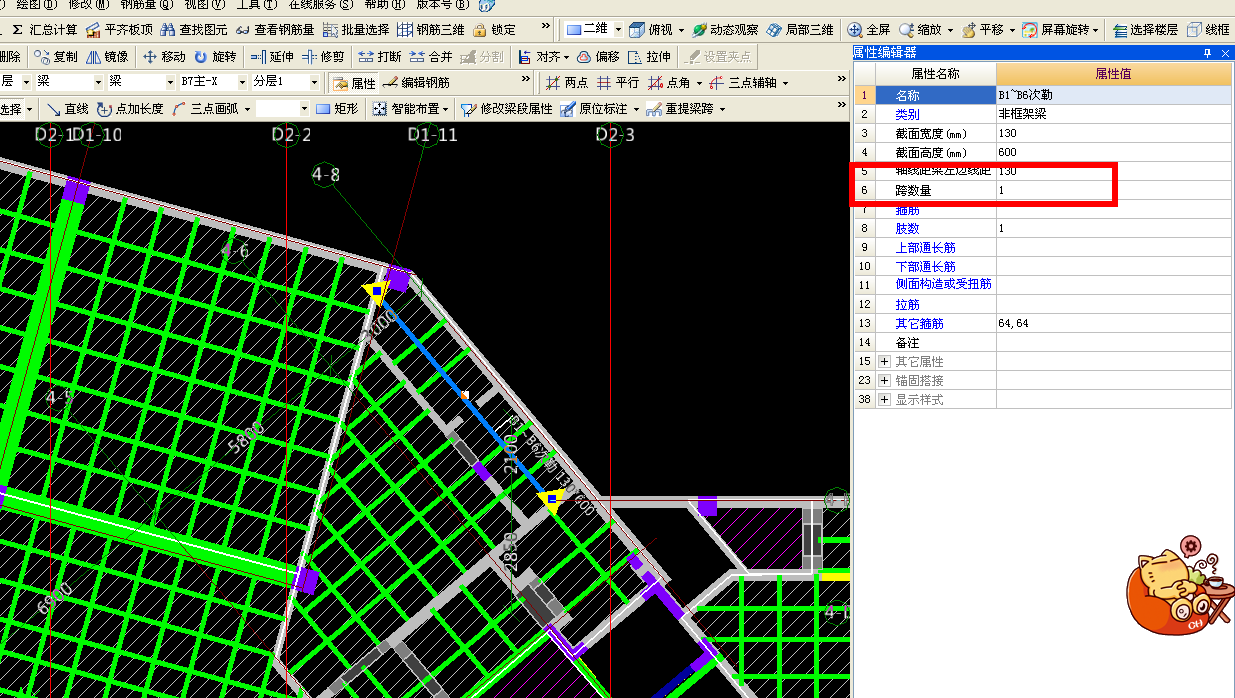This screenshot has height=698, width=1235.
Task: Open the 帮助(H) menu
Action: click(383, 5)
